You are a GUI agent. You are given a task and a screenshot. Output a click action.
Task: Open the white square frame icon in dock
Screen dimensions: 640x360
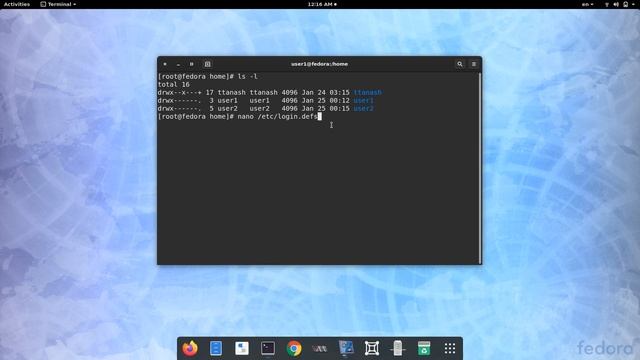[372, 348]
